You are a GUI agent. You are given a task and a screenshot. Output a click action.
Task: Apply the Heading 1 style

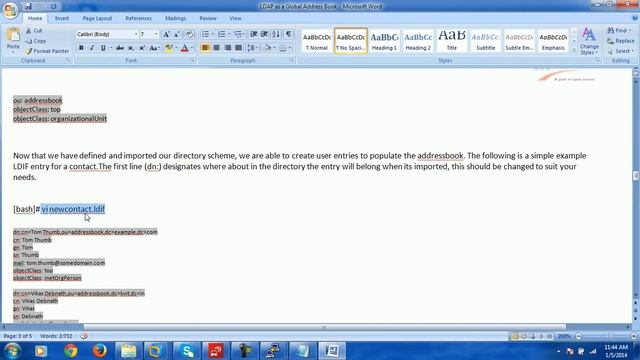[x=384, y=41]
